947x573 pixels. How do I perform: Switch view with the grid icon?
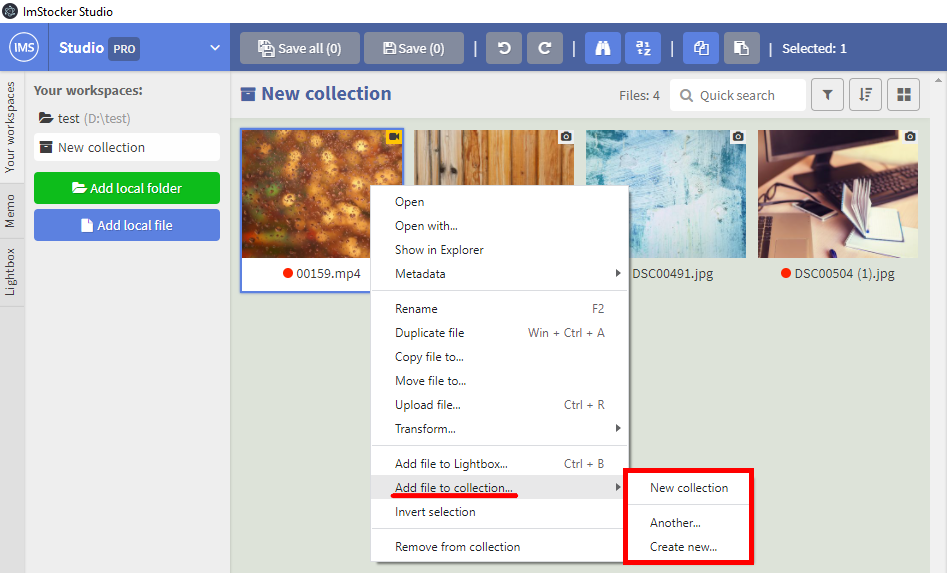pos(904,95)
